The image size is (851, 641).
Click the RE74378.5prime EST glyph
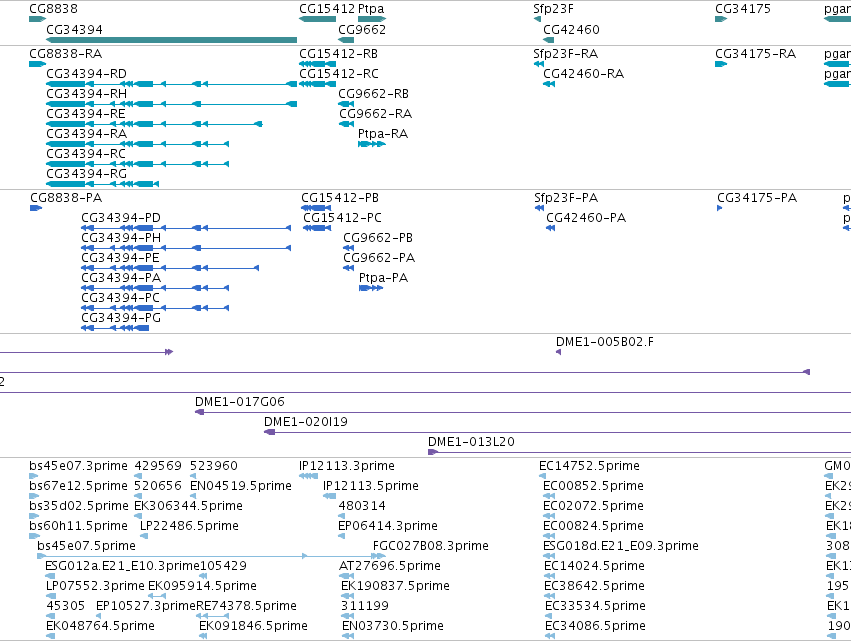[212, 616]
